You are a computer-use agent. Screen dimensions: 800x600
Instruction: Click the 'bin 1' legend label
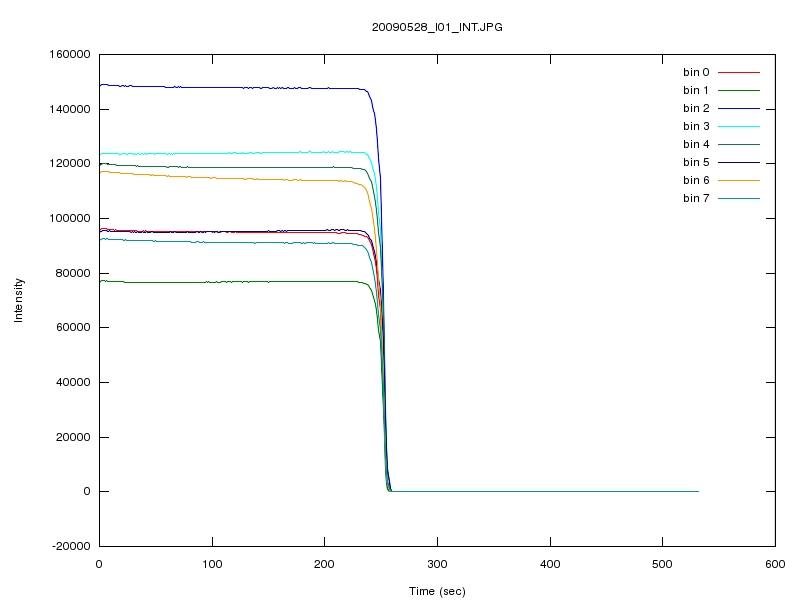[x=696, y=90]
